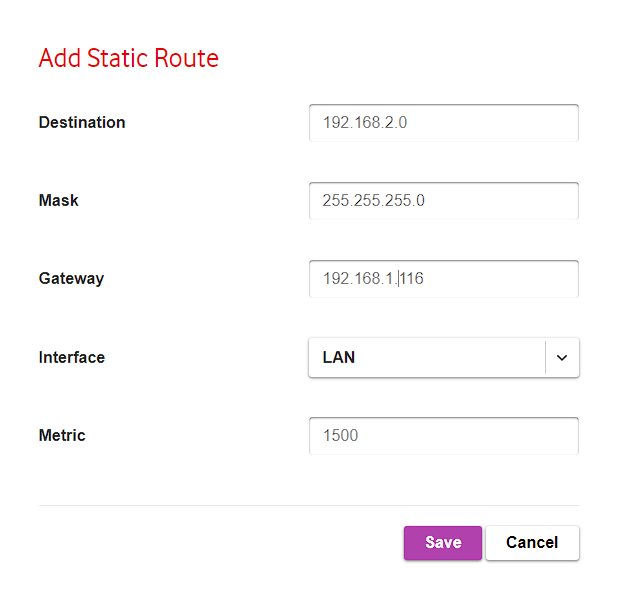Image resolution: width=618 pixels, height=598 pixels.
Task: Save the static route
Action: click(443, 543)
